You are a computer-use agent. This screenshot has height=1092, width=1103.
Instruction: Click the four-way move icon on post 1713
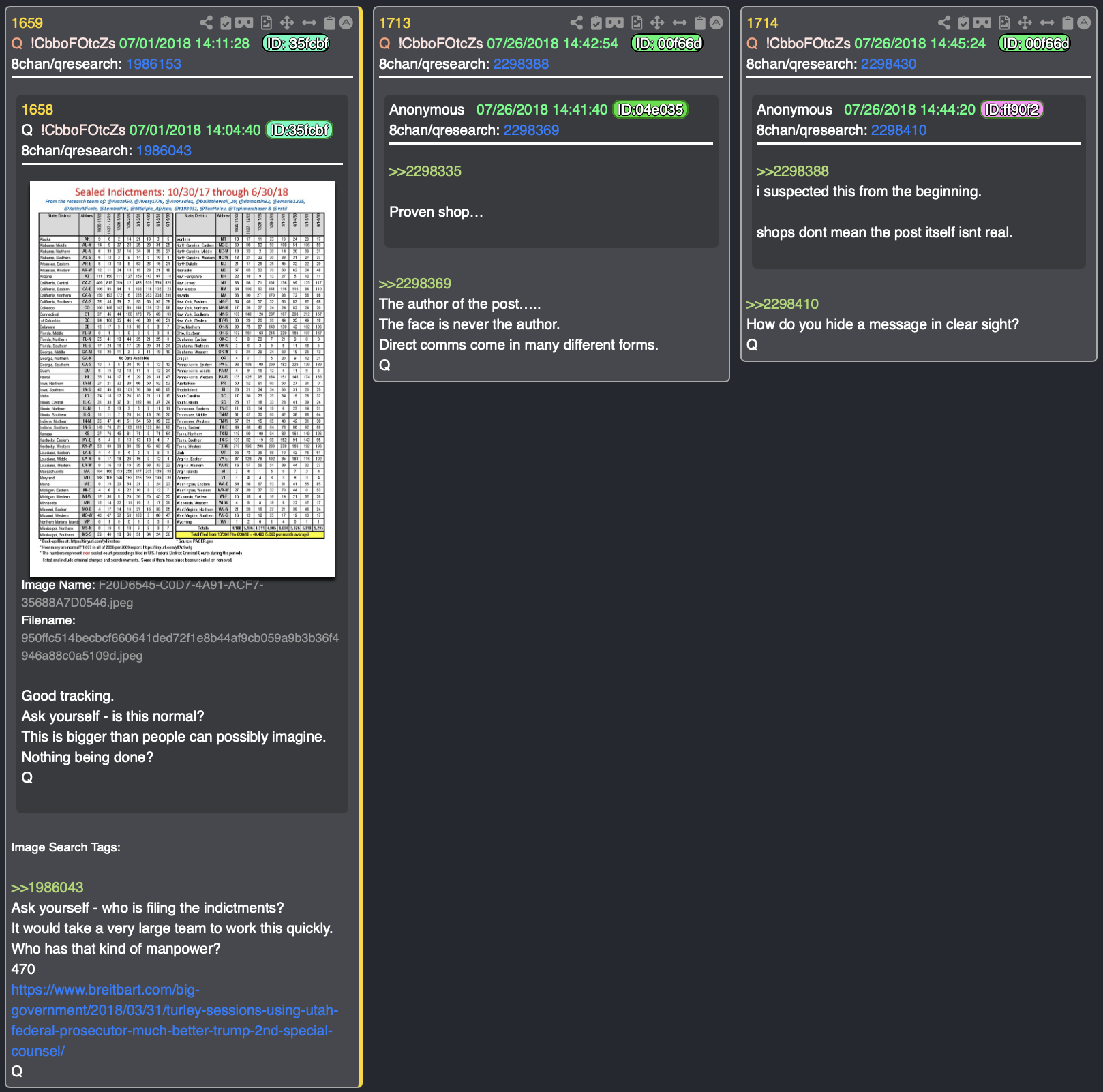[x=657, y=22]
